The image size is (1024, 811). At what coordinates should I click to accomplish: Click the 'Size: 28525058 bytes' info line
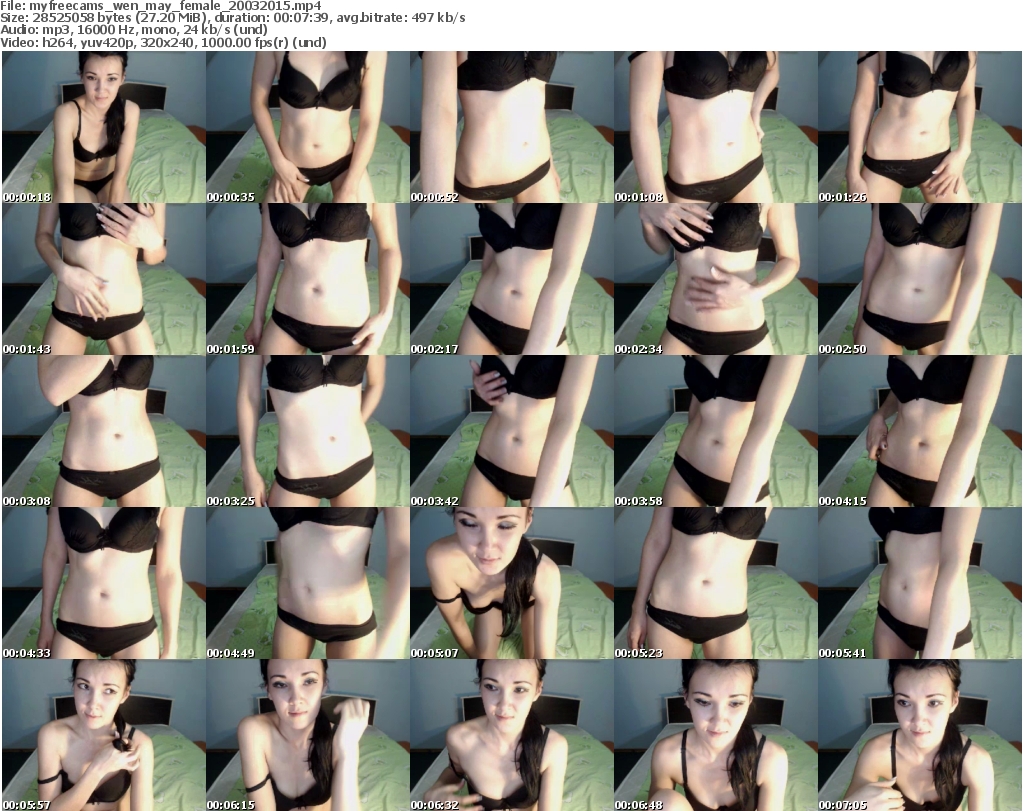click(x=233, y=18)
